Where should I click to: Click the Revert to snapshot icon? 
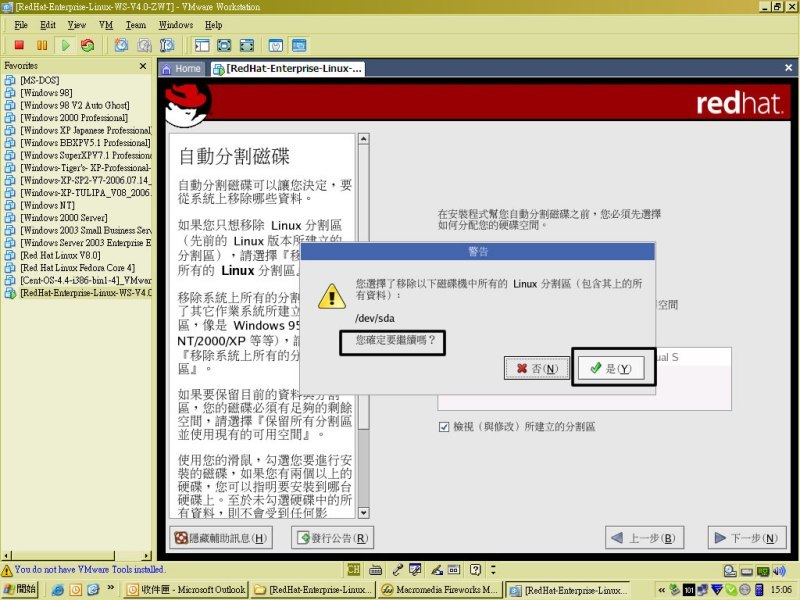[144, 45]
